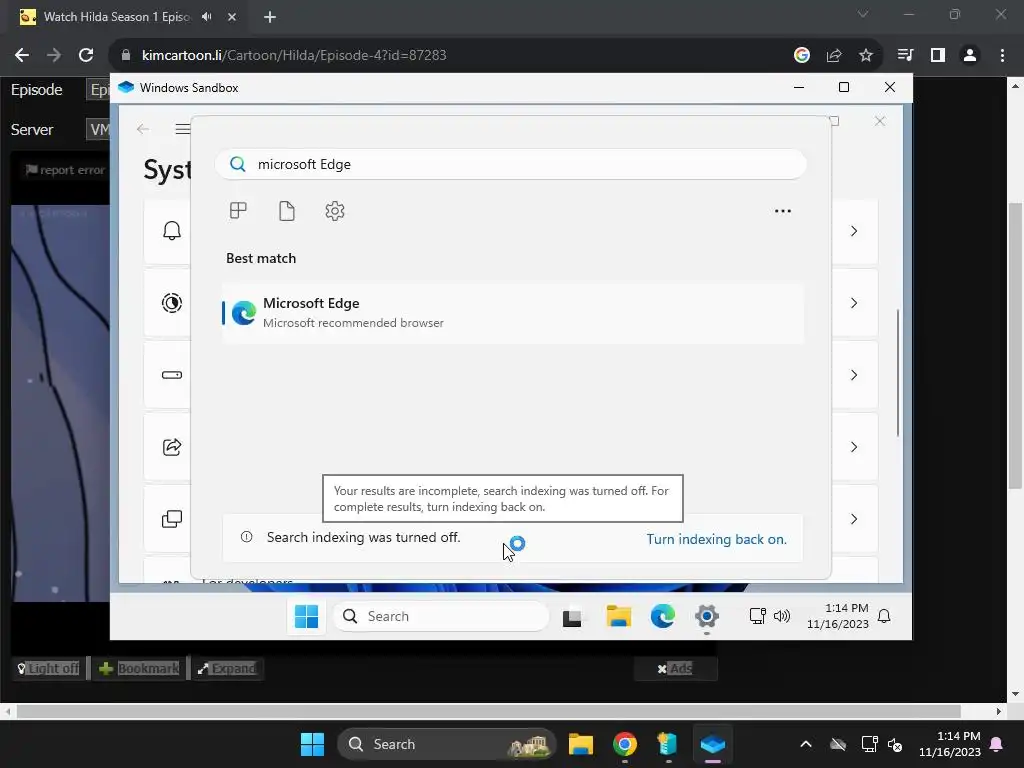Go back in Chrome browser
The height and width of the screenshot is (768, 1024).
pos(22,56)
